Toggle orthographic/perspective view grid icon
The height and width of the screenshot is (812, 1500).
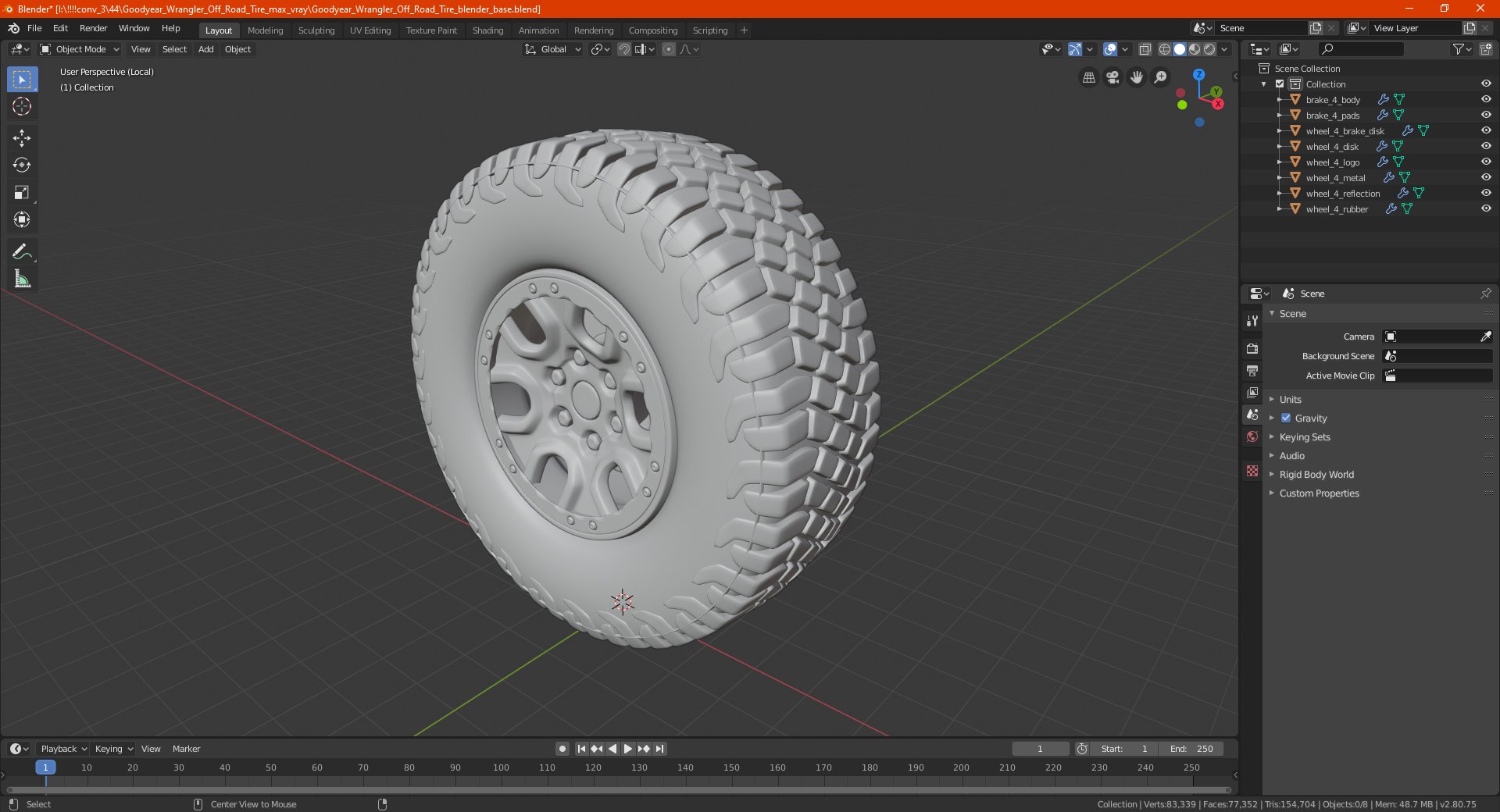[x=1088, y=77]
